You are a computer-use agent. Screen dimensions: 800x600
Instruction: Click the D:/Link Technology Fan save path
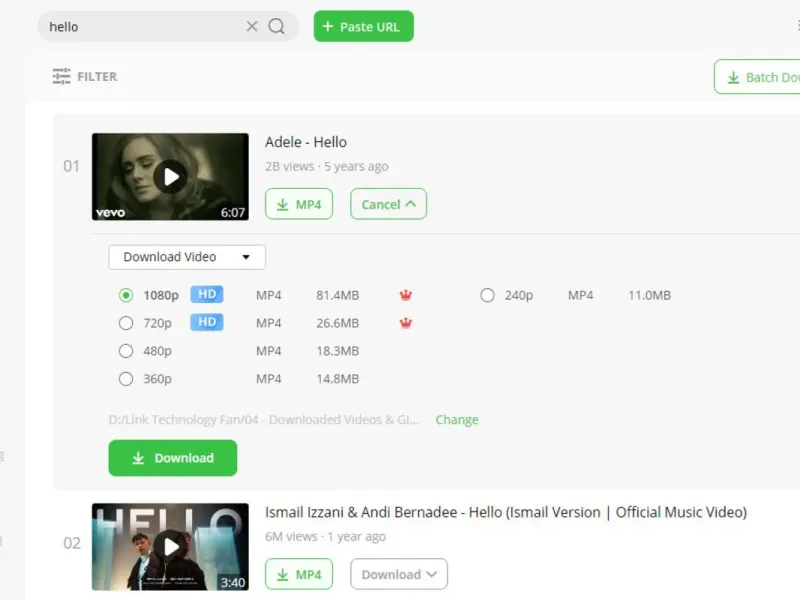tap(264, 419)
